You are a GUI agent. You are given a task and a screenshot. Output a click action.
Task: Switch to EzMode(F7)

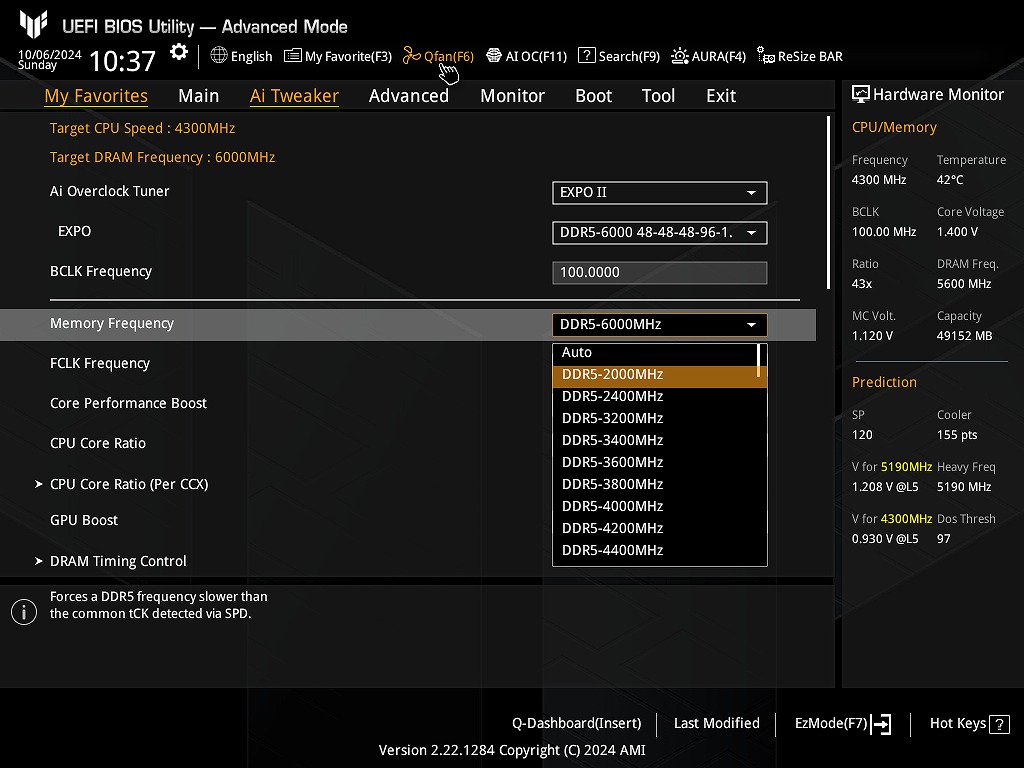(842, 724)
